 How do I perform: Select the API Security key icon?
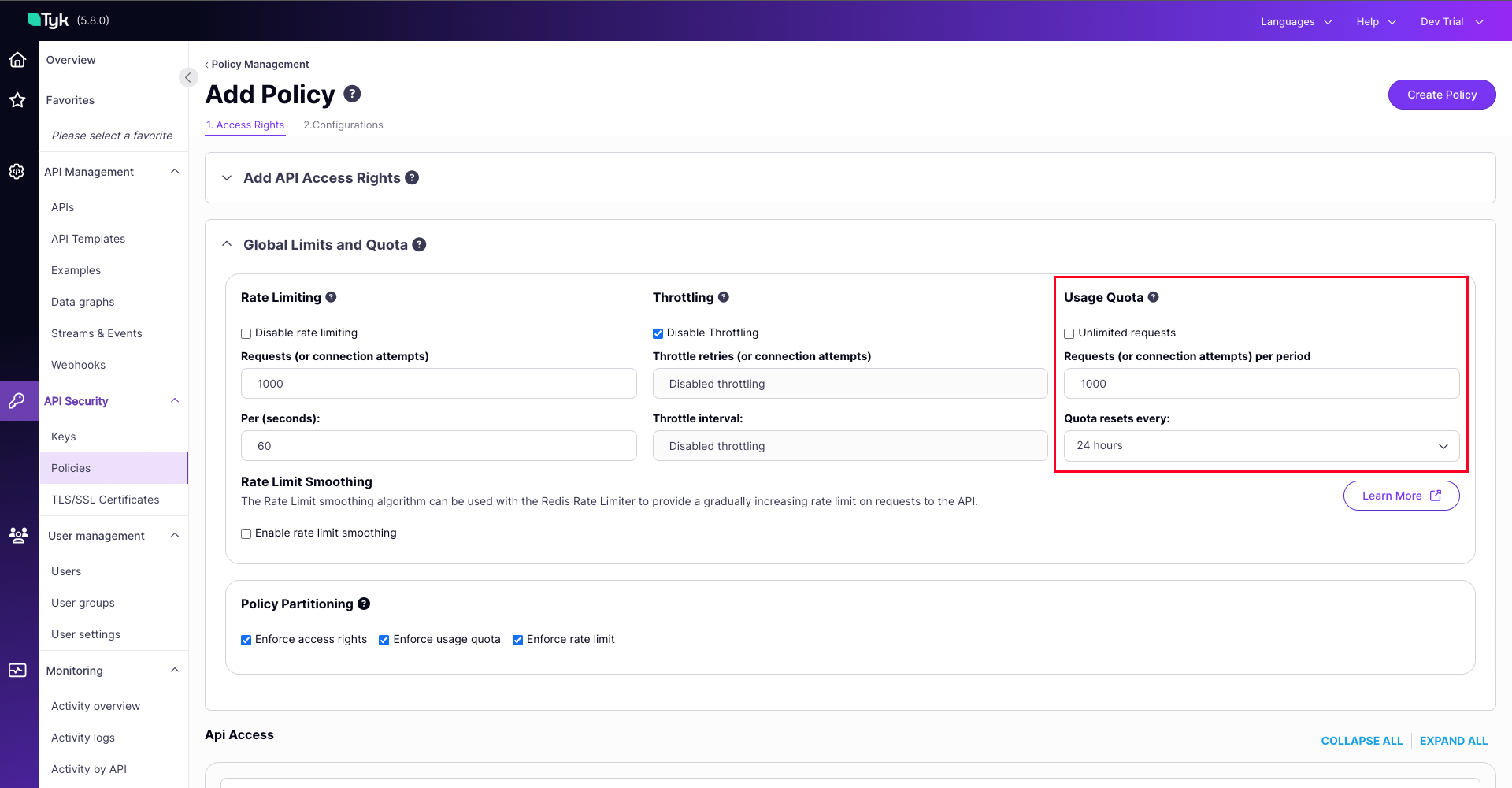pyautogui.click(x=17, y=401)
